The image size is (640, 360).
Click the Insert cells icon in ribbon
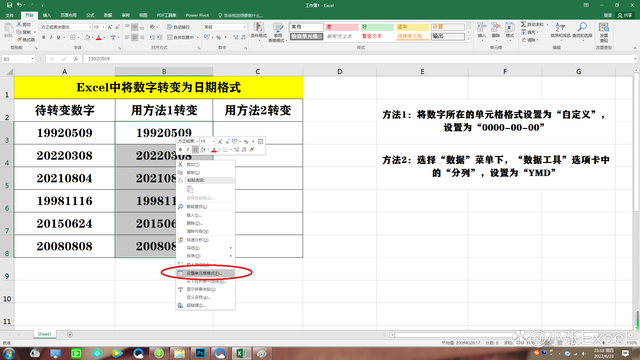coord(482,31)
